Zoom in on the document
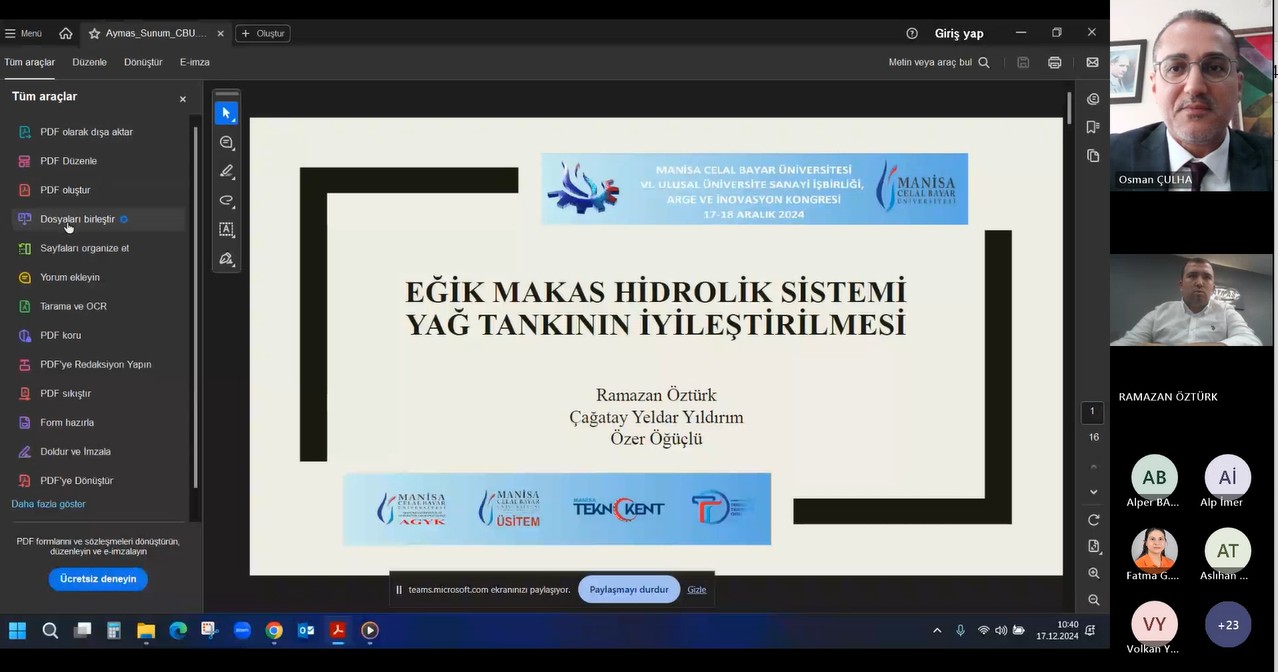 (x=1093, y=573)
